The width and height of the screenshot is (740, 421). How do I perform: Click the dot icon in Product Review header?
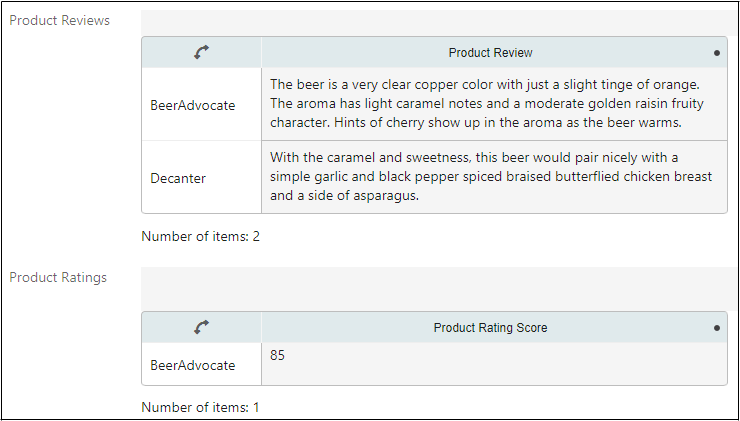coord(717,53)
